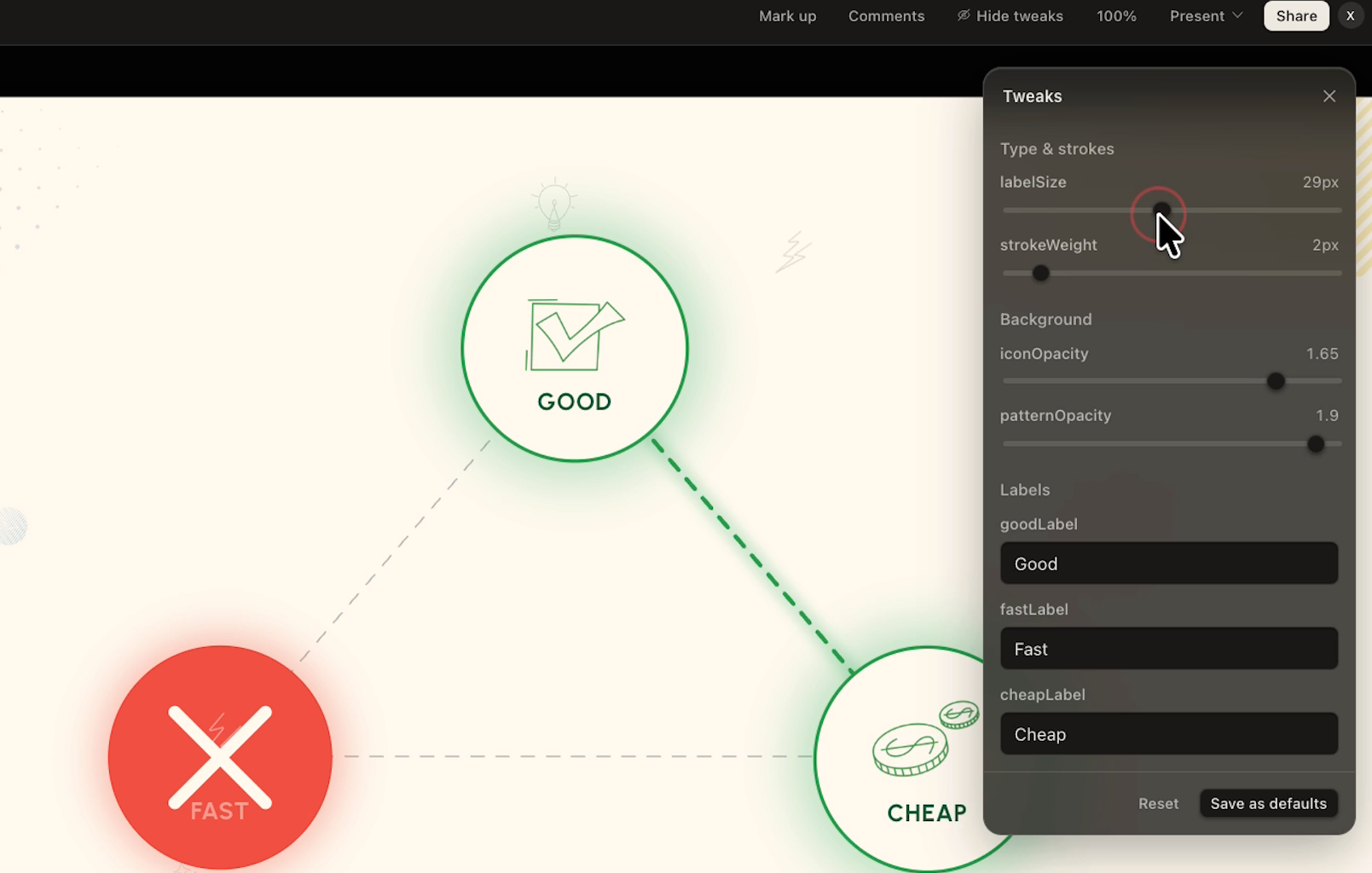Focus the goodLabel text field
This screenshot has height=873, width=1372.
tap(1169, 564)
